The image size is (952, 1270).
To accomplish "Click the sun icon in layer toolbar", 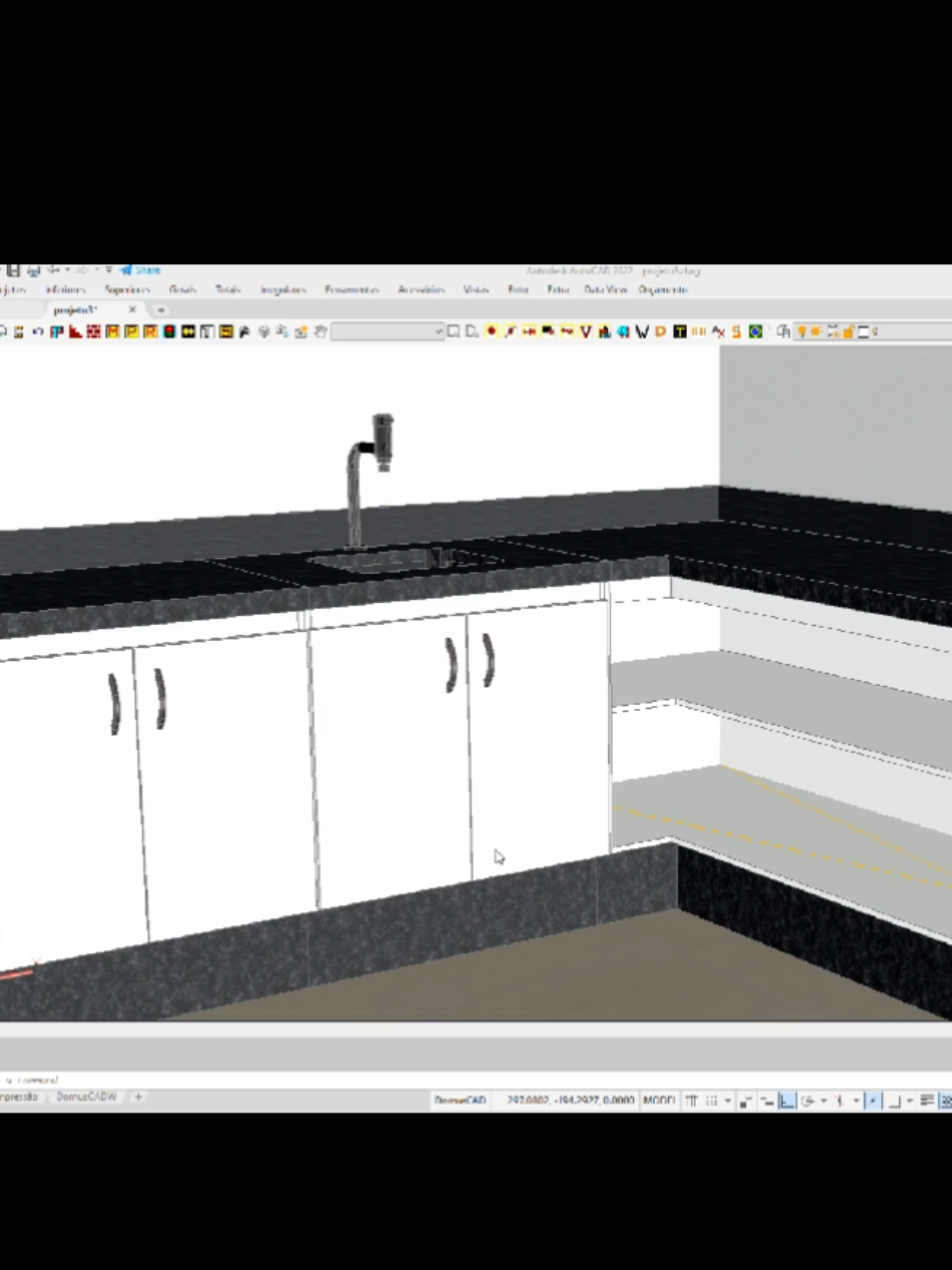I will (815, 332).
